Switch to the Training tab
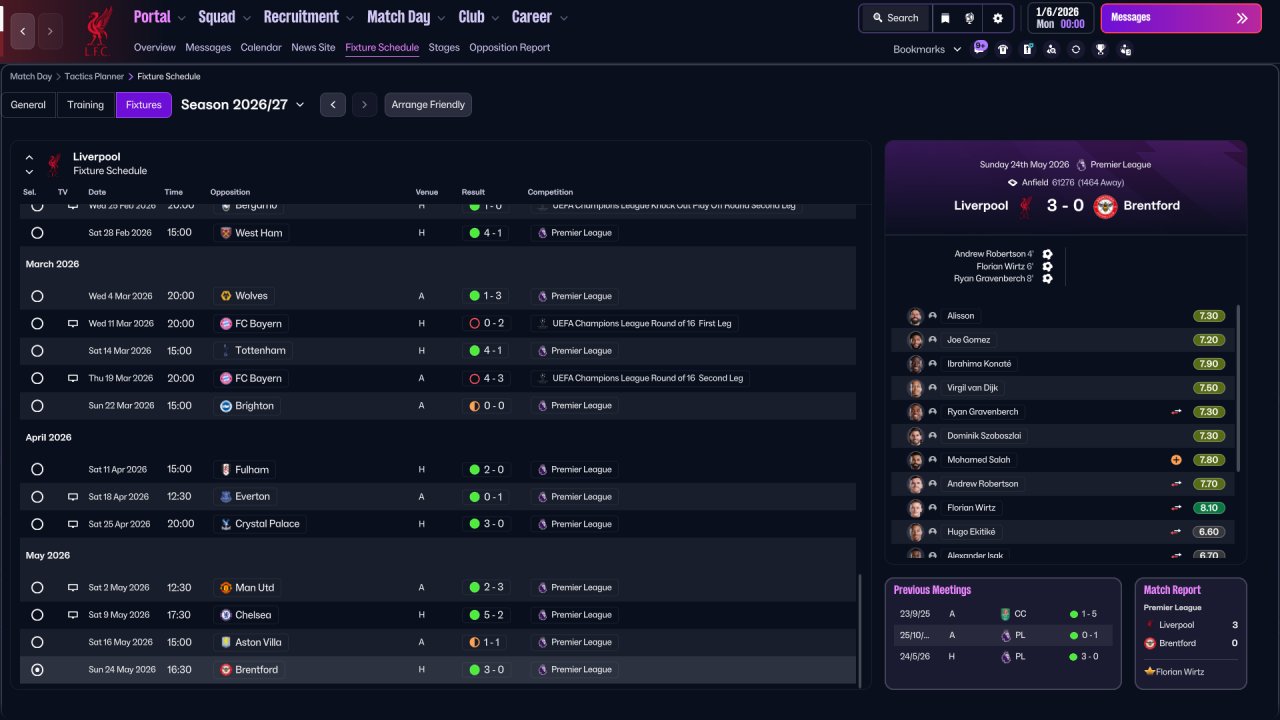Screen dimensions: 1280x720 86,105
